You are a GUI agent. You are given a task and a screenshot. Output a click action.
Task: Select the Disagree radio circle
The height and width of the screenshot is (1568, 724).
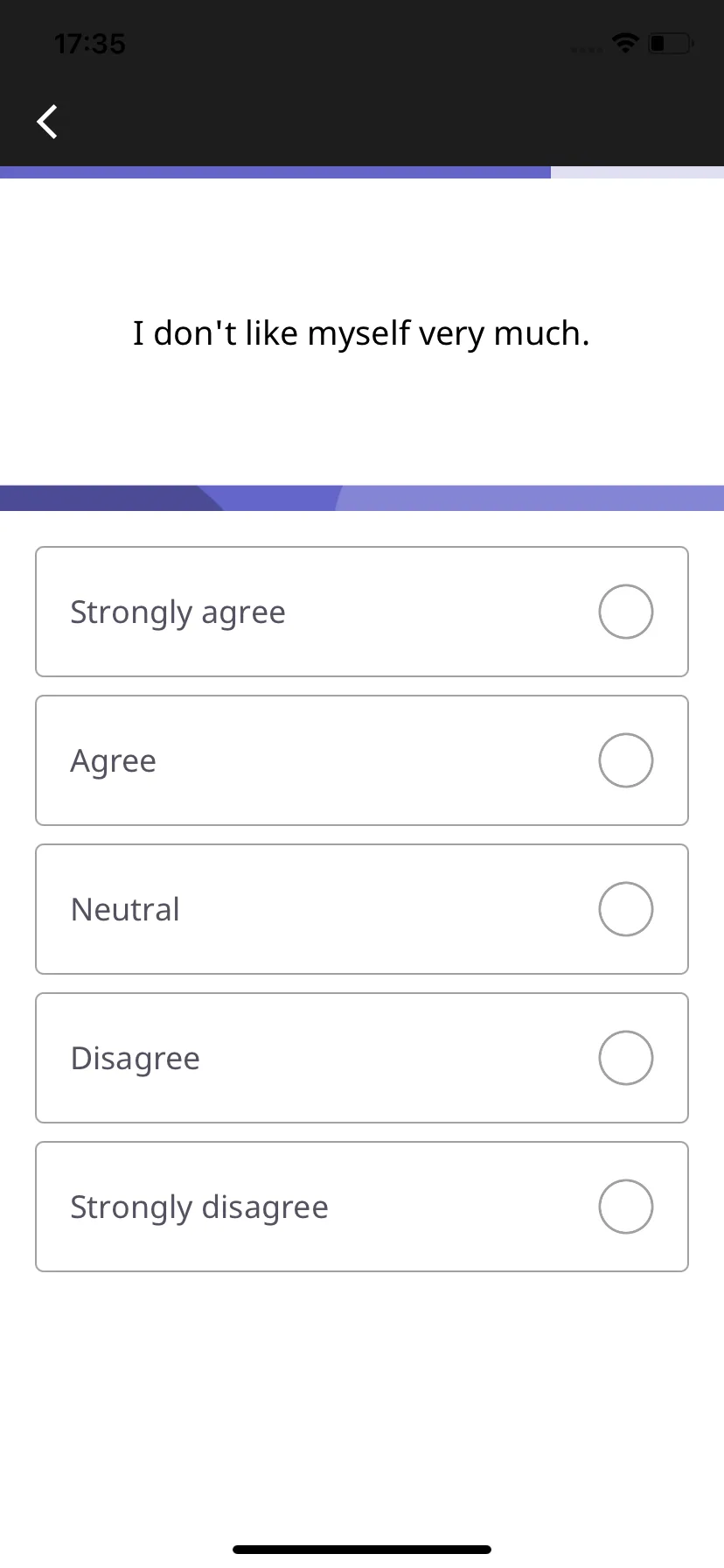tap(626, 1058)
